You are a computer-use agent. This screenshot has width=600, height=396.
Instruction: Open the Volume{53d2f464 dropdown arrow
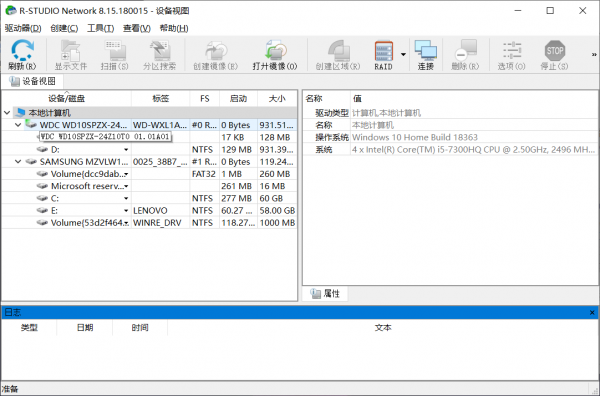click(x=126, y=223)
